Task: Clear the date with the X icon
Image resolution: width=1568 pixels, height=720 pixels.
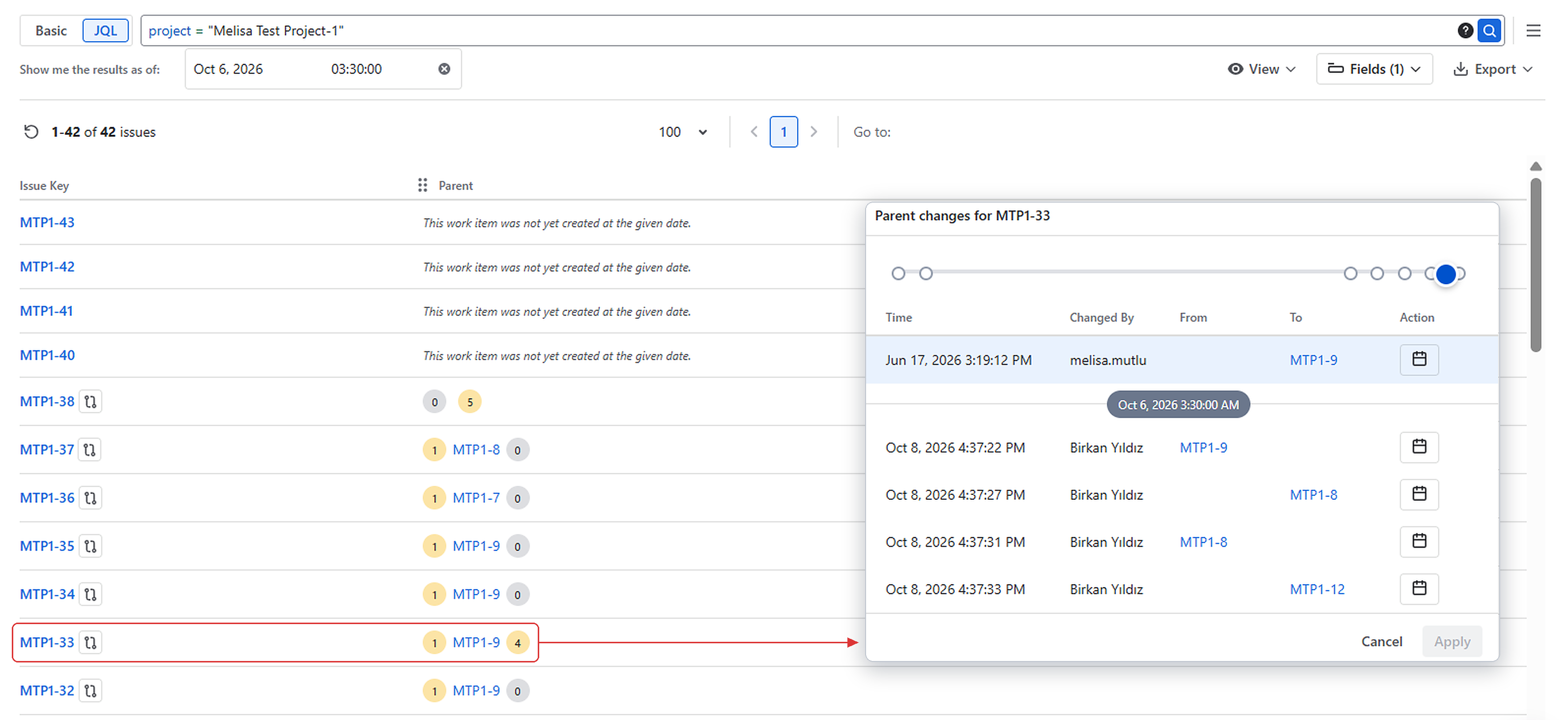Action: (x=444, y=69)
